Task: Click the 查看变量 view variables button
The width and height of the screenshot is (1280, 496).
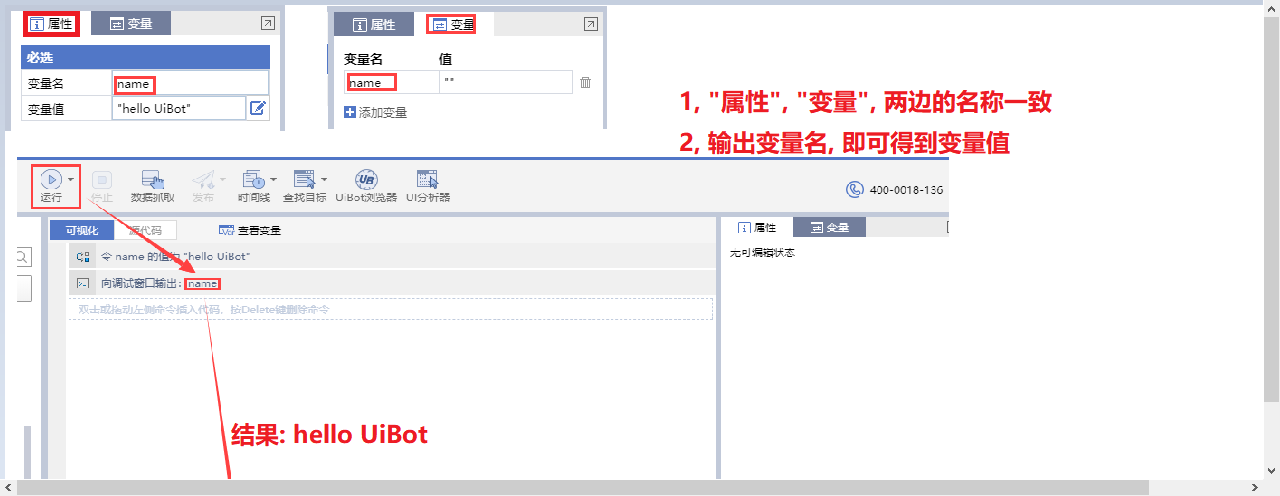Action: pos(250,230)
